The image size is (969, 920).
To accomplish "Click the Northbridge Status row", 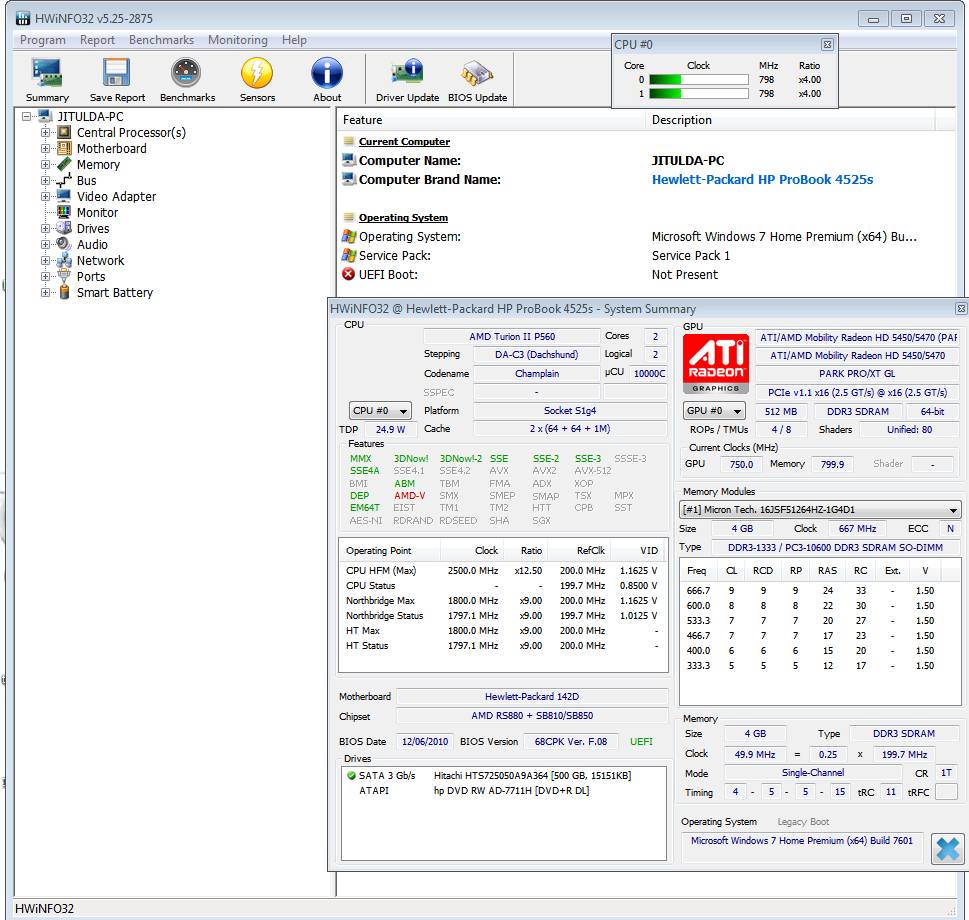I will click(502, 615).
